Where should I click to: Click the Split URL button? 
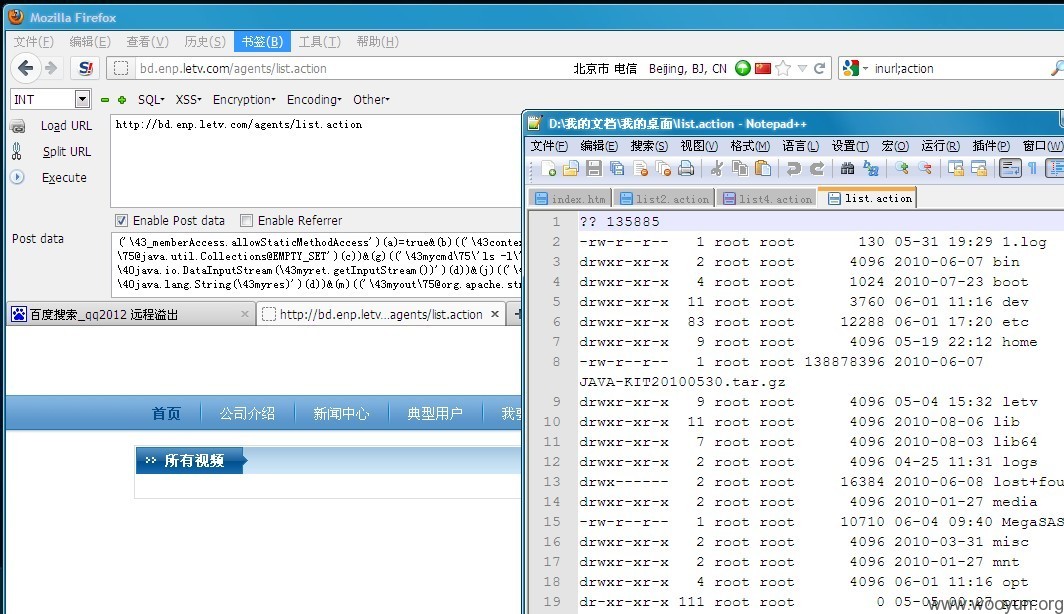[66, 151]
